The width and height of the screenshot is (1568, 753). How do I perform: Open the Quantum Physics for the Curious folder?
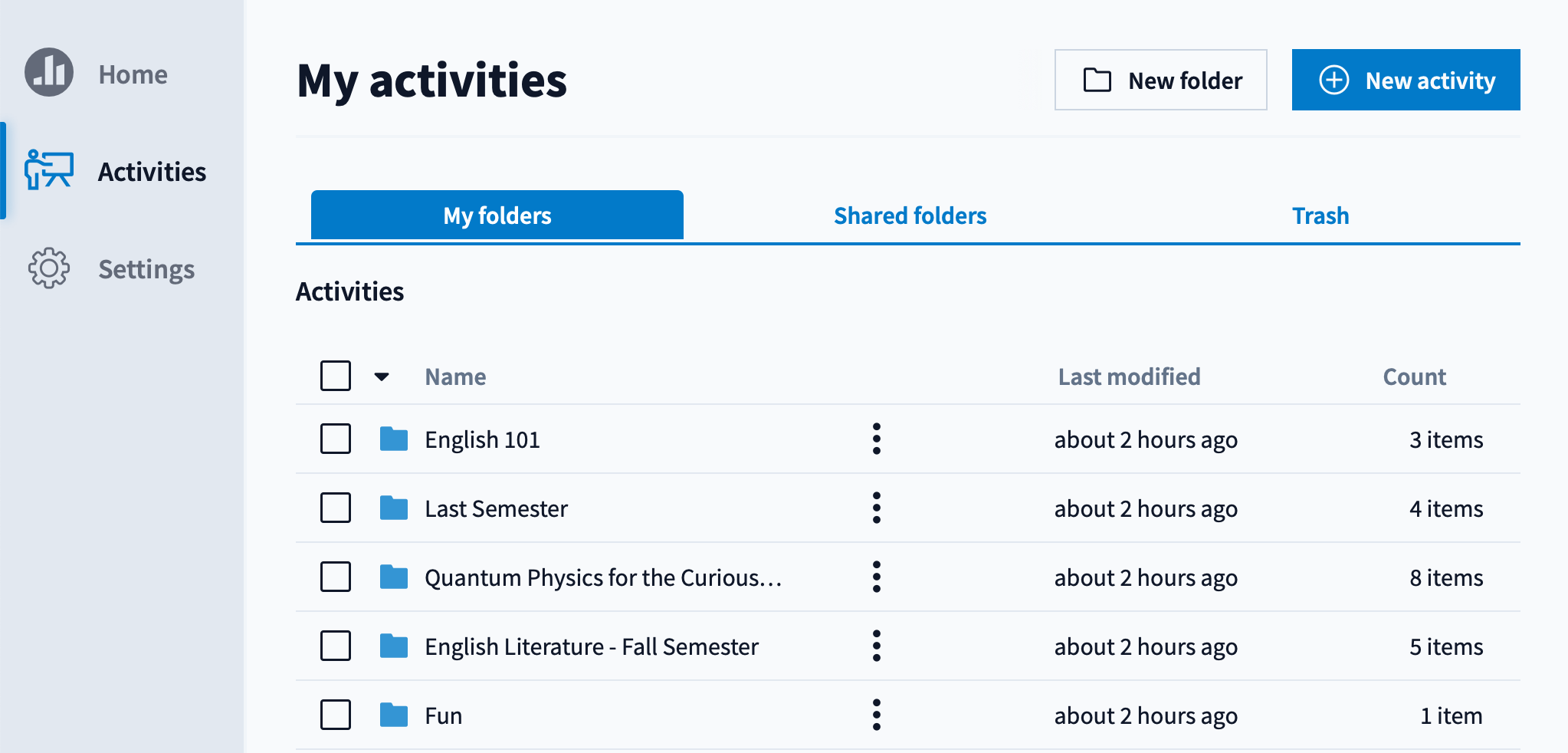603,577
